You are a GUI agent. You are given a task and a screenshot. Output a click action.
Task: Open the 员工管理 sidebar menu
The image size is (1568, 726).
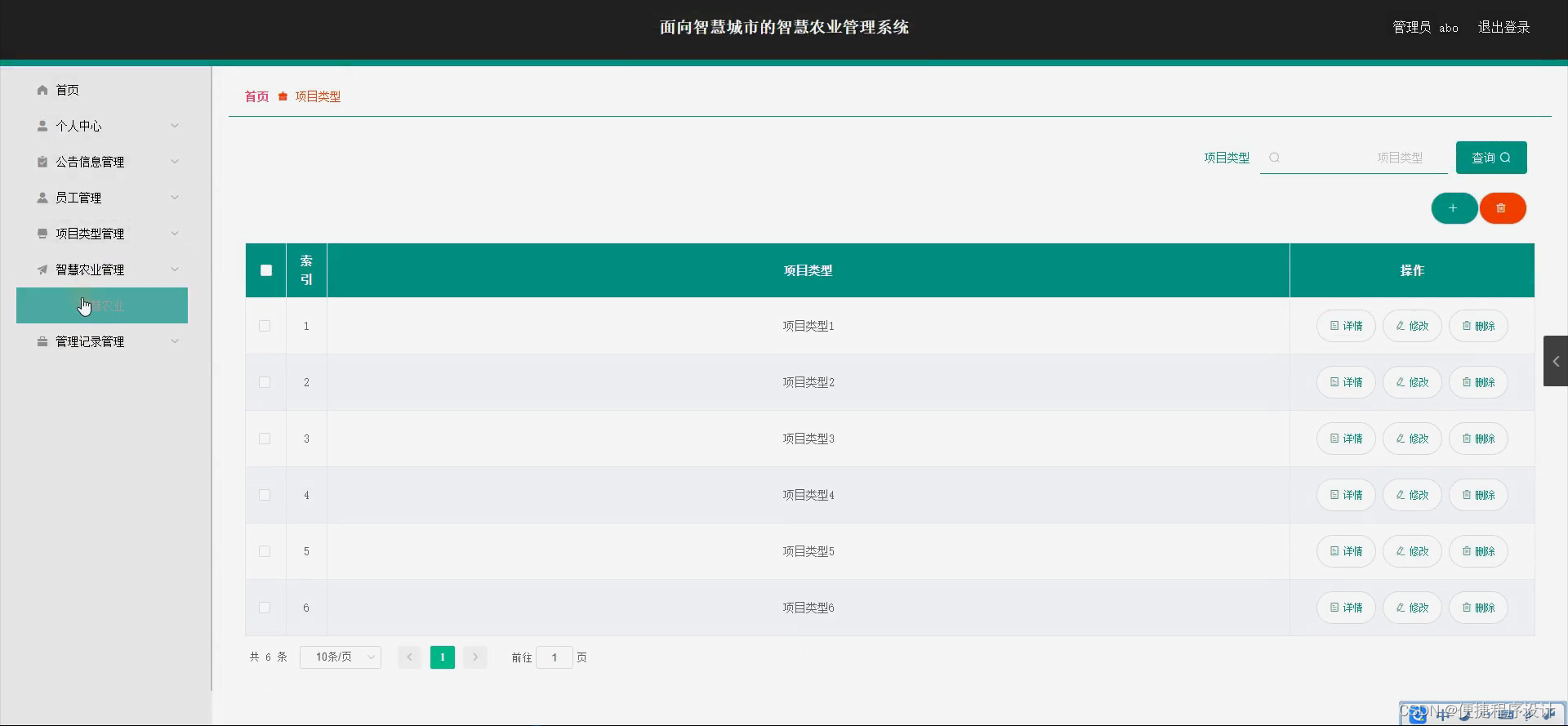(x=102, y=198)
